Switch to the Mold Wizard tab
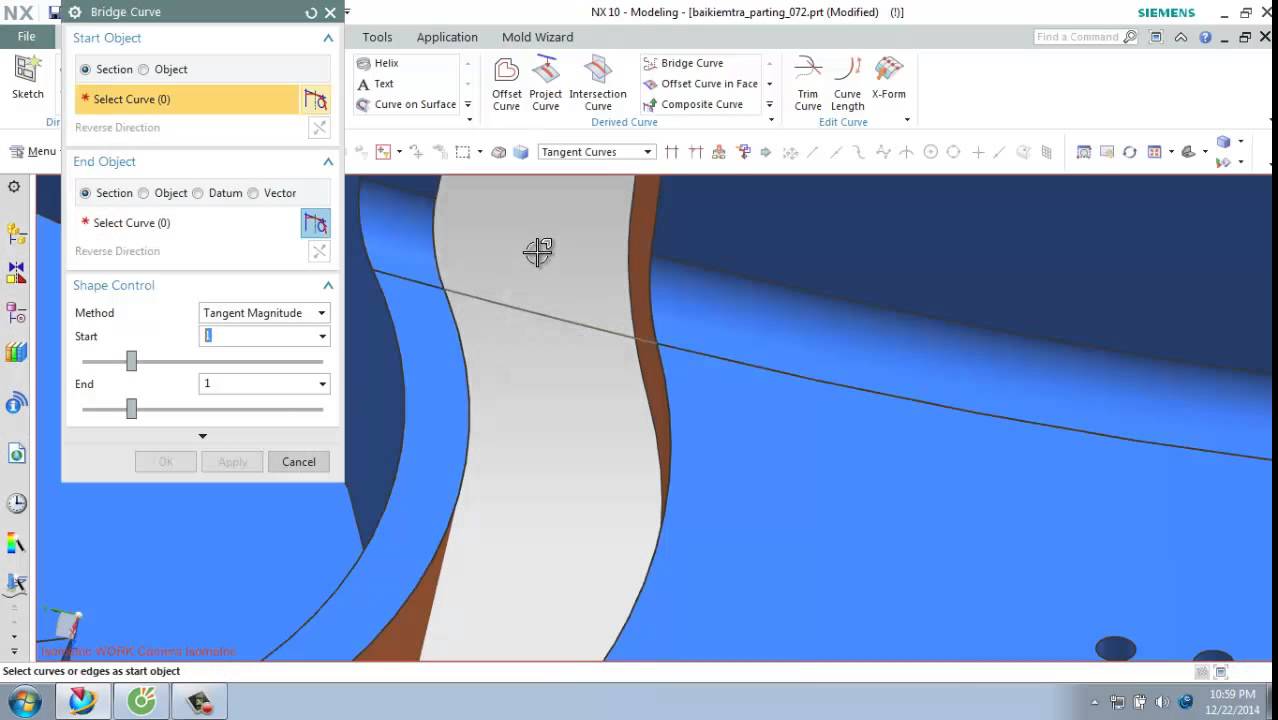Image resolution: width=1278 pixels, height=720 pixels. tap(537, 37)
